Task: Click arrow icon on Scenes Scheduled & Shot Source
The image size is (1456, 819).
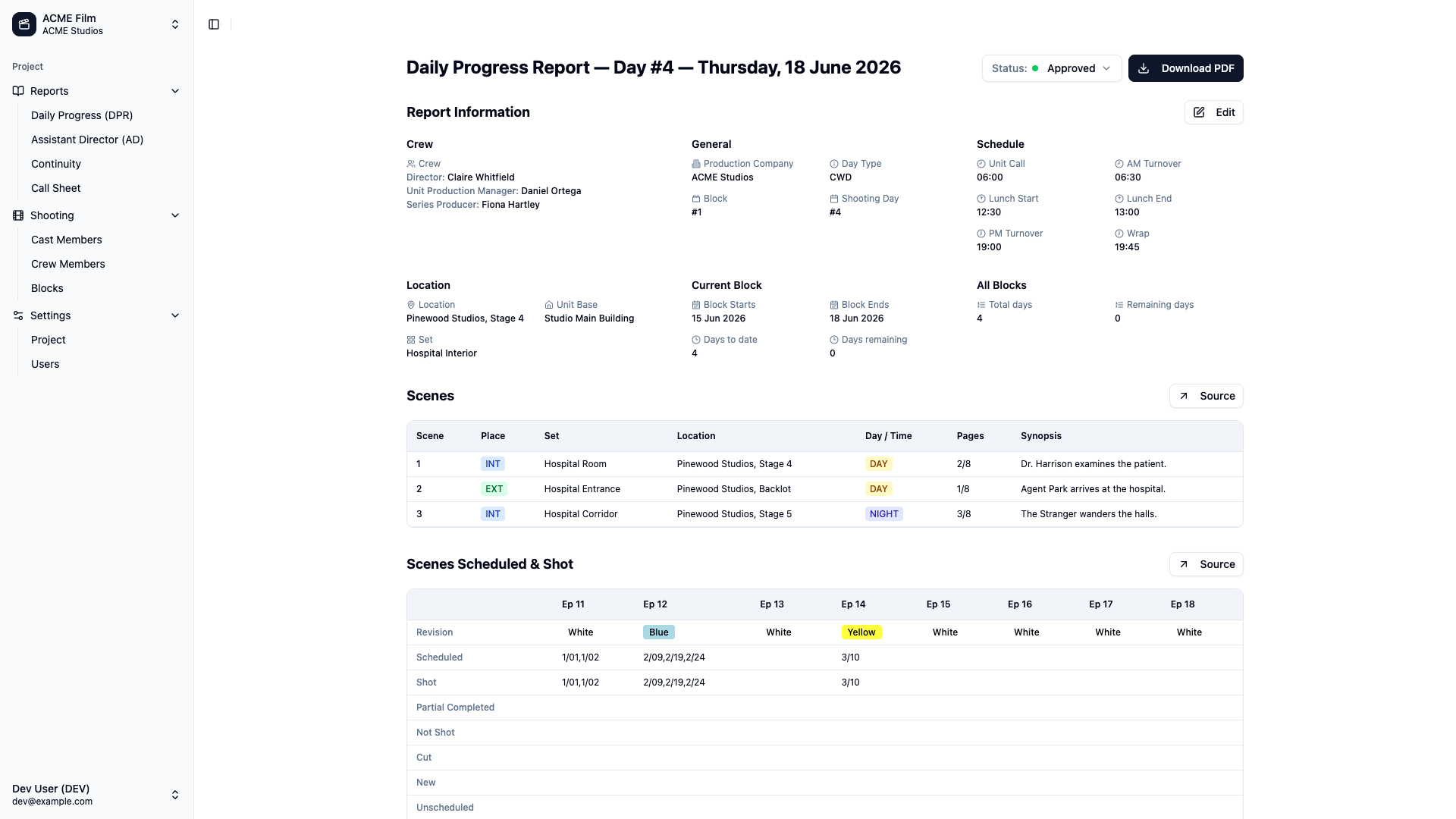Action: click(x=1184, y=564)
